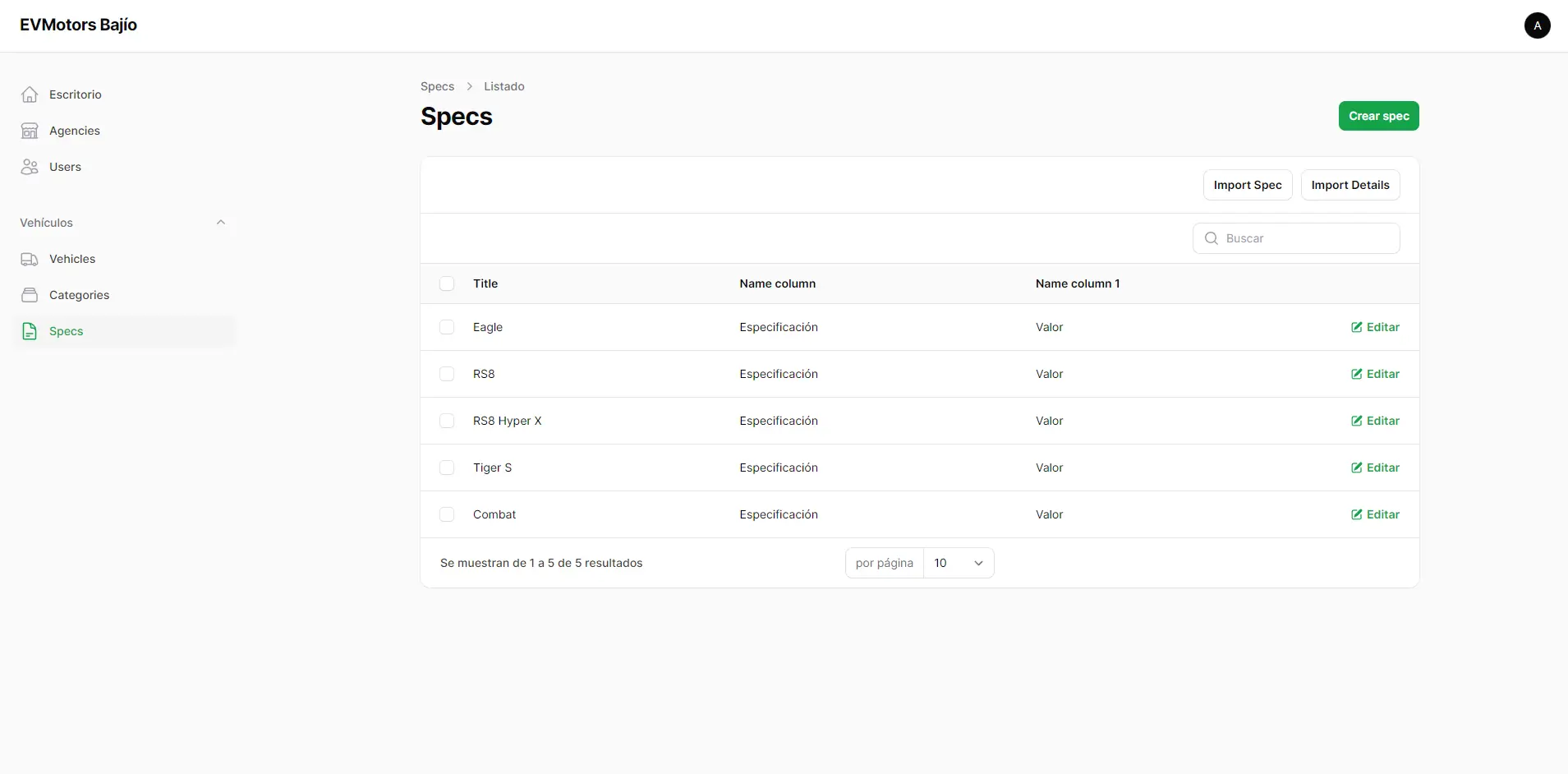Screen dimensions: 1568x774
Task: Click the Specs document icon
Action: pyautogui.click(x=30, y=331)
